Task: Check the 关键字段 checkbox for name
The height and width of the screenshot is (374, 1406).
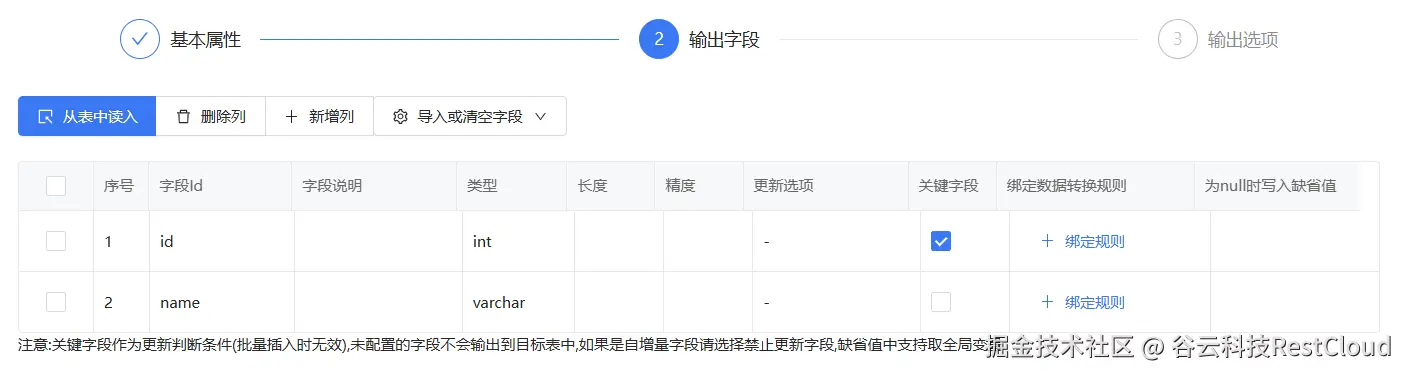Action: click(941, 302)
